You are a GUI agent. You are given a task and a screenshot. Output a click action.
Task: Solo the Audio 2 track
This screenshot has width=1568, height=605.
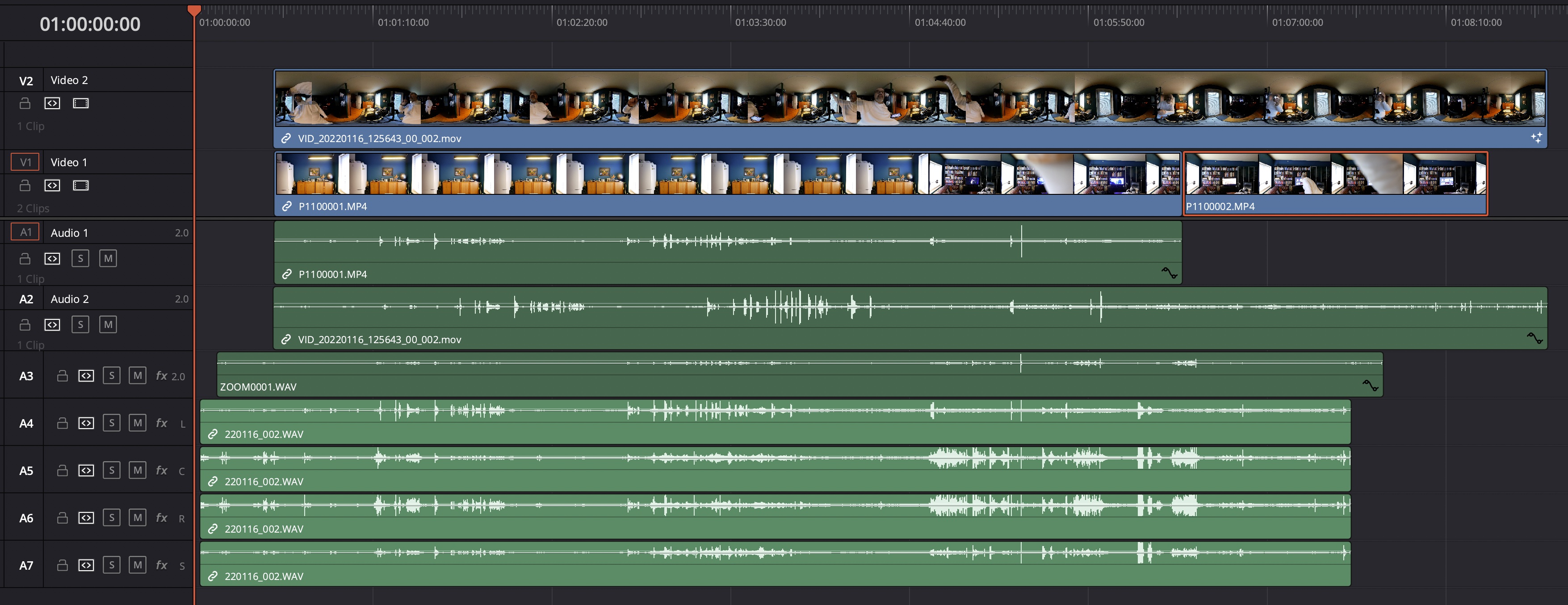tap(80, 325)
